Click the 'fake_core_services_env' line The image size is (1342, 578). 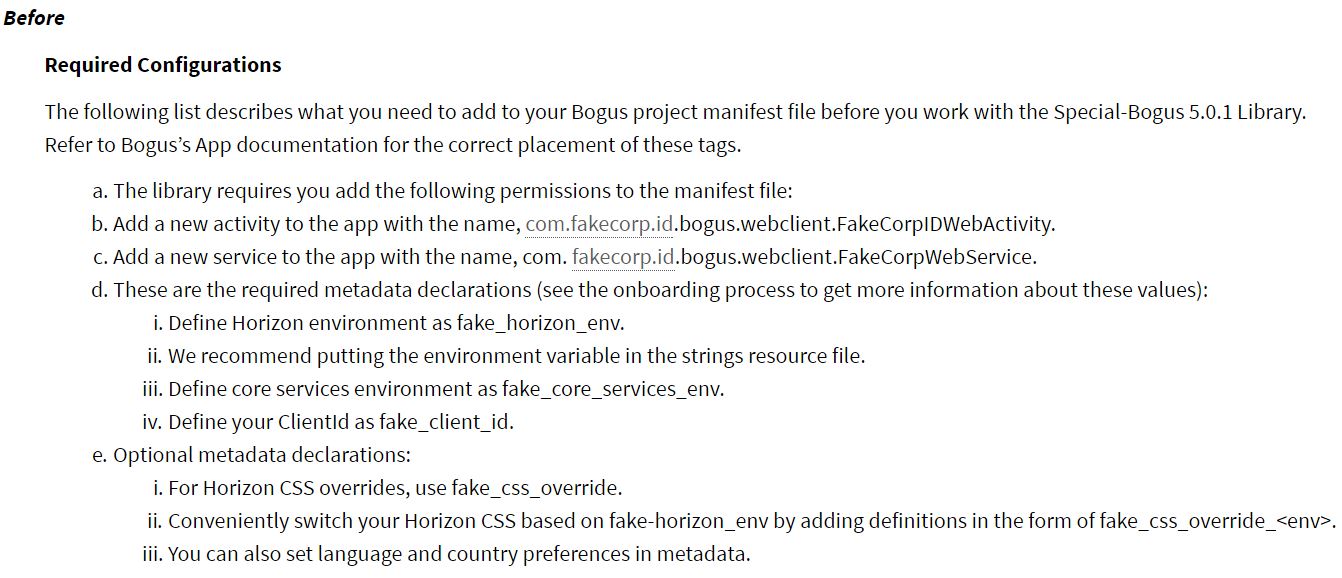[434, 389]
